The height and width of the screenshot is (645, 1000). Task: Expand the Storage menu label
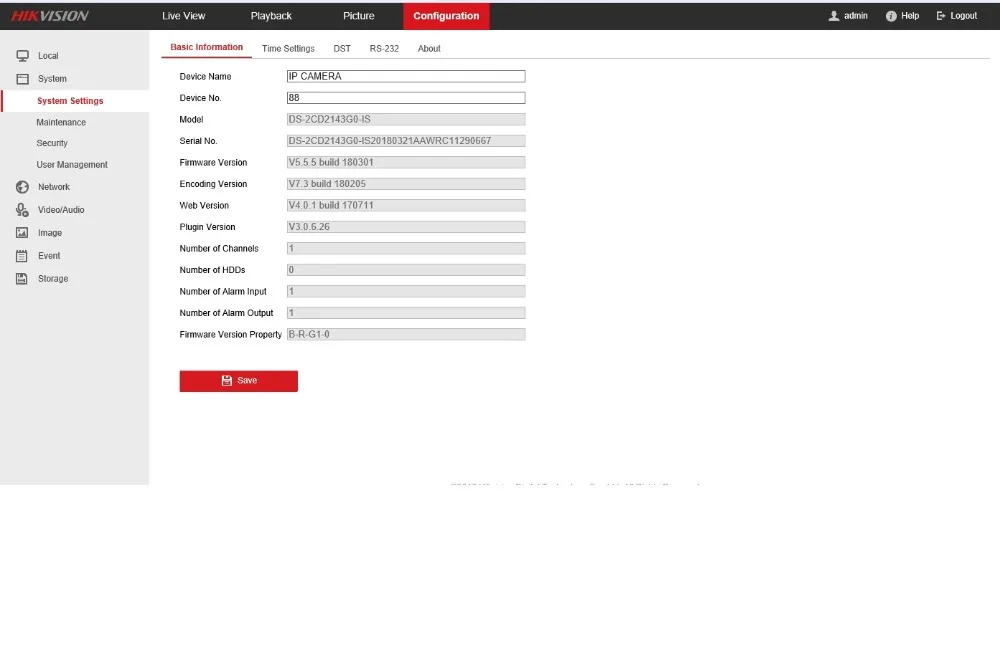coord(53,279)
